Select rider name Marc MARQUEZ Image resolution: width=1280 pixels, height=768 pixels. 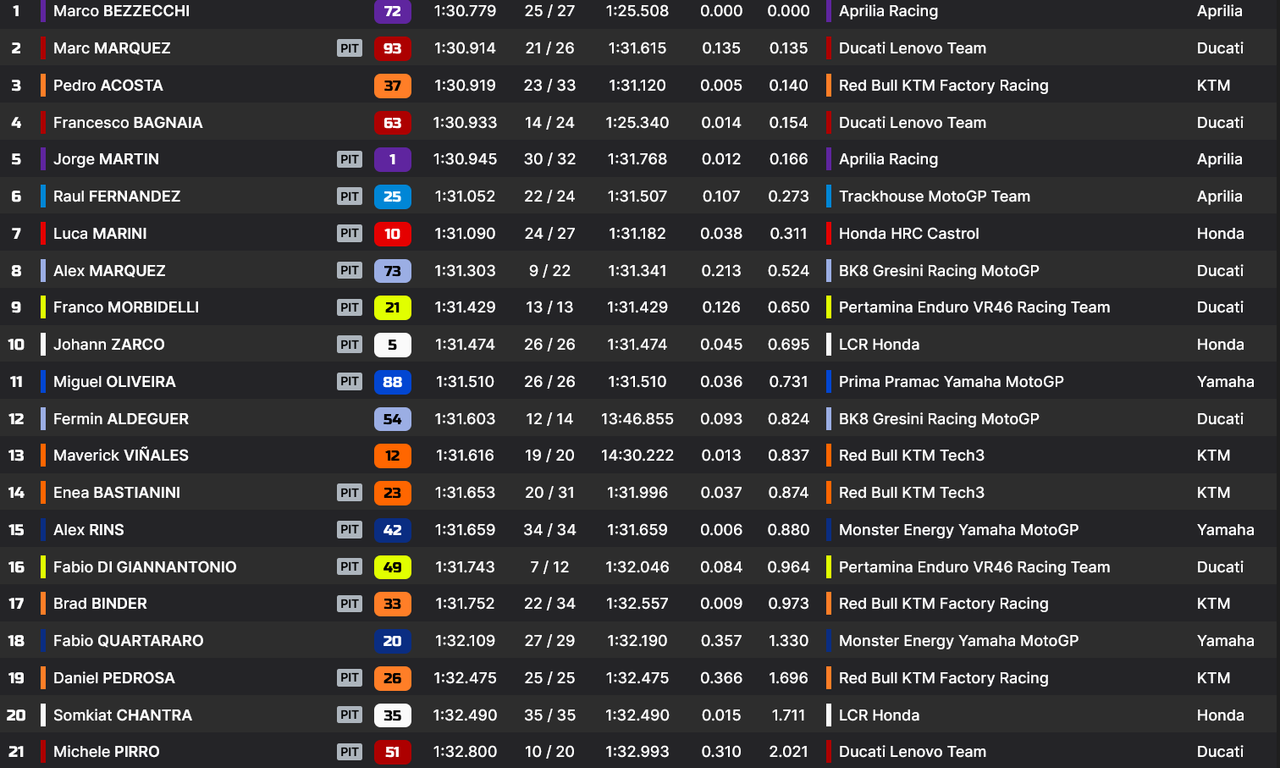click(x=112, y=48)
